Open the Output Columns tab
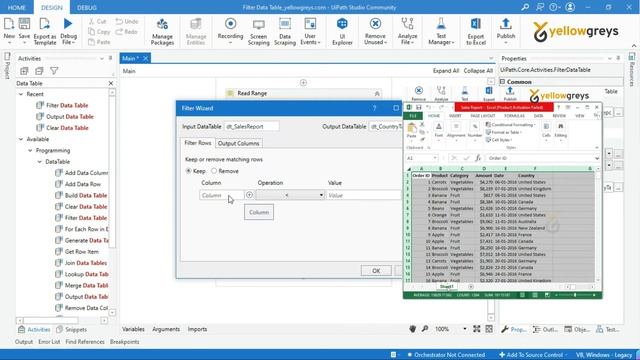 coord(238,143)
